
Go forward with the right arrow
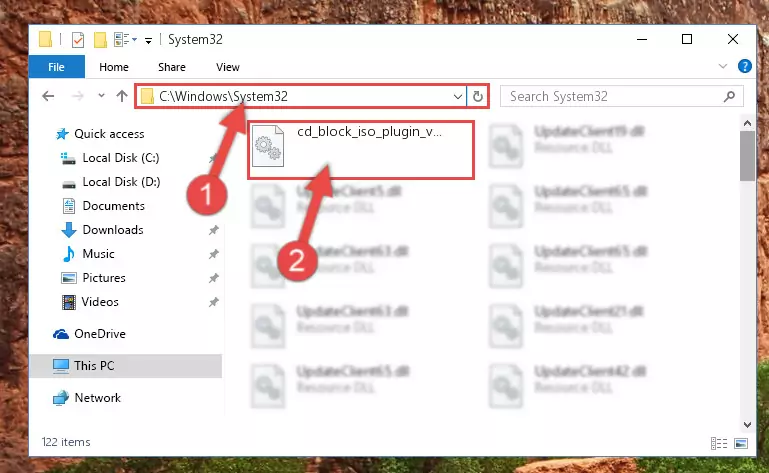click(x=77, y=96)
